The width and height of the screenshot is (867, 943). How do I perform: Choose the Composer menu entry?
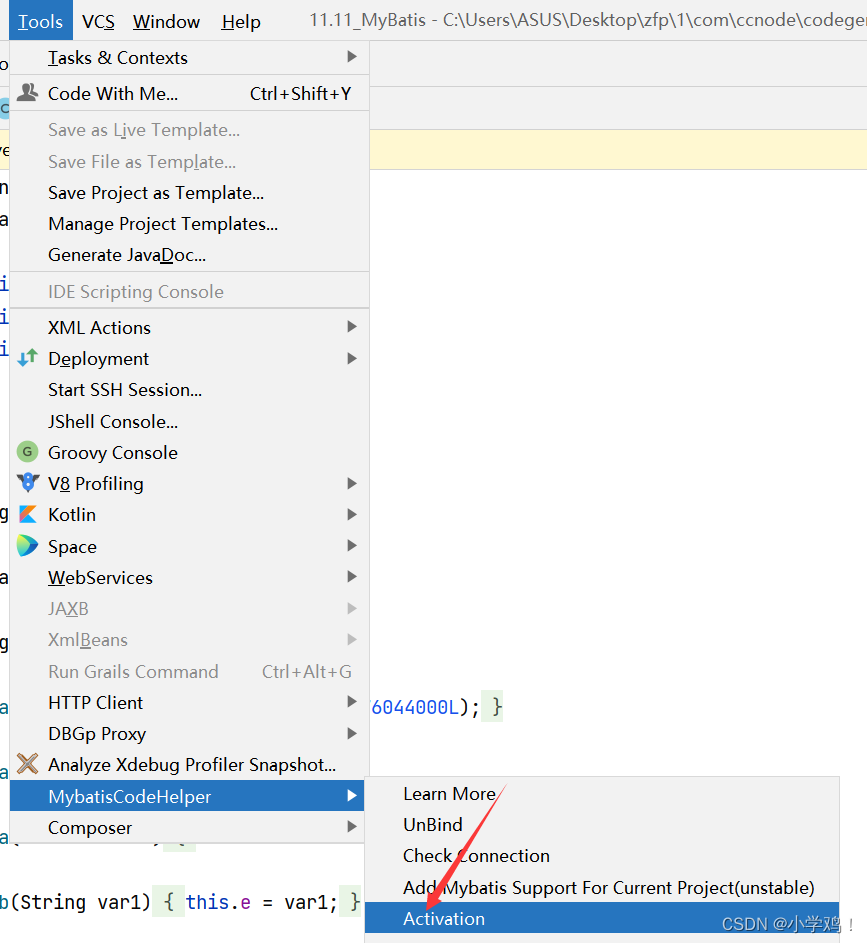[x=189, y=828]
